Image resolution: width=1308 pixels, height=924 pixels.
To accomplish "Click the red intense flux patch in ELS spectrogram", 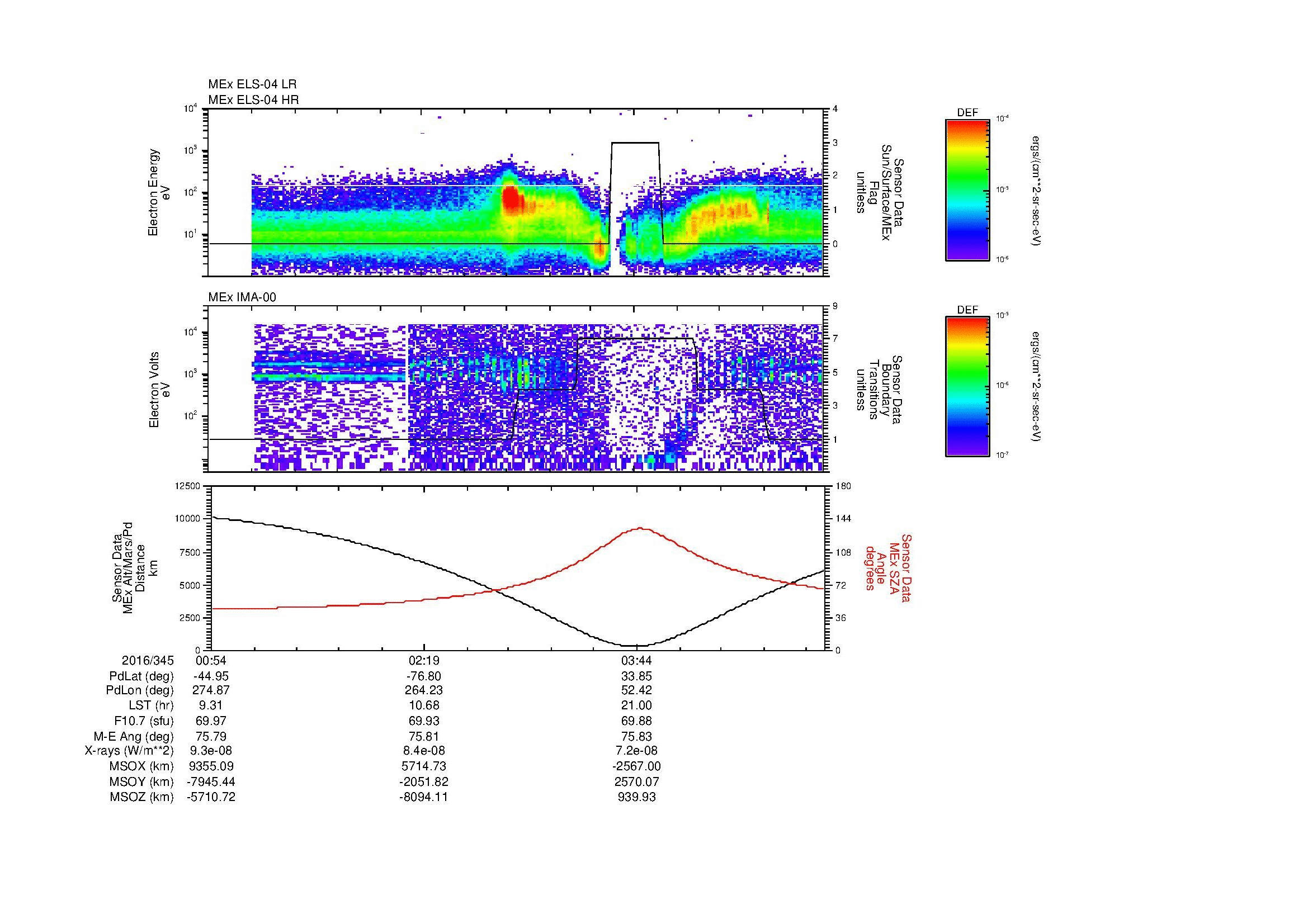I will [x=511, y=199].
